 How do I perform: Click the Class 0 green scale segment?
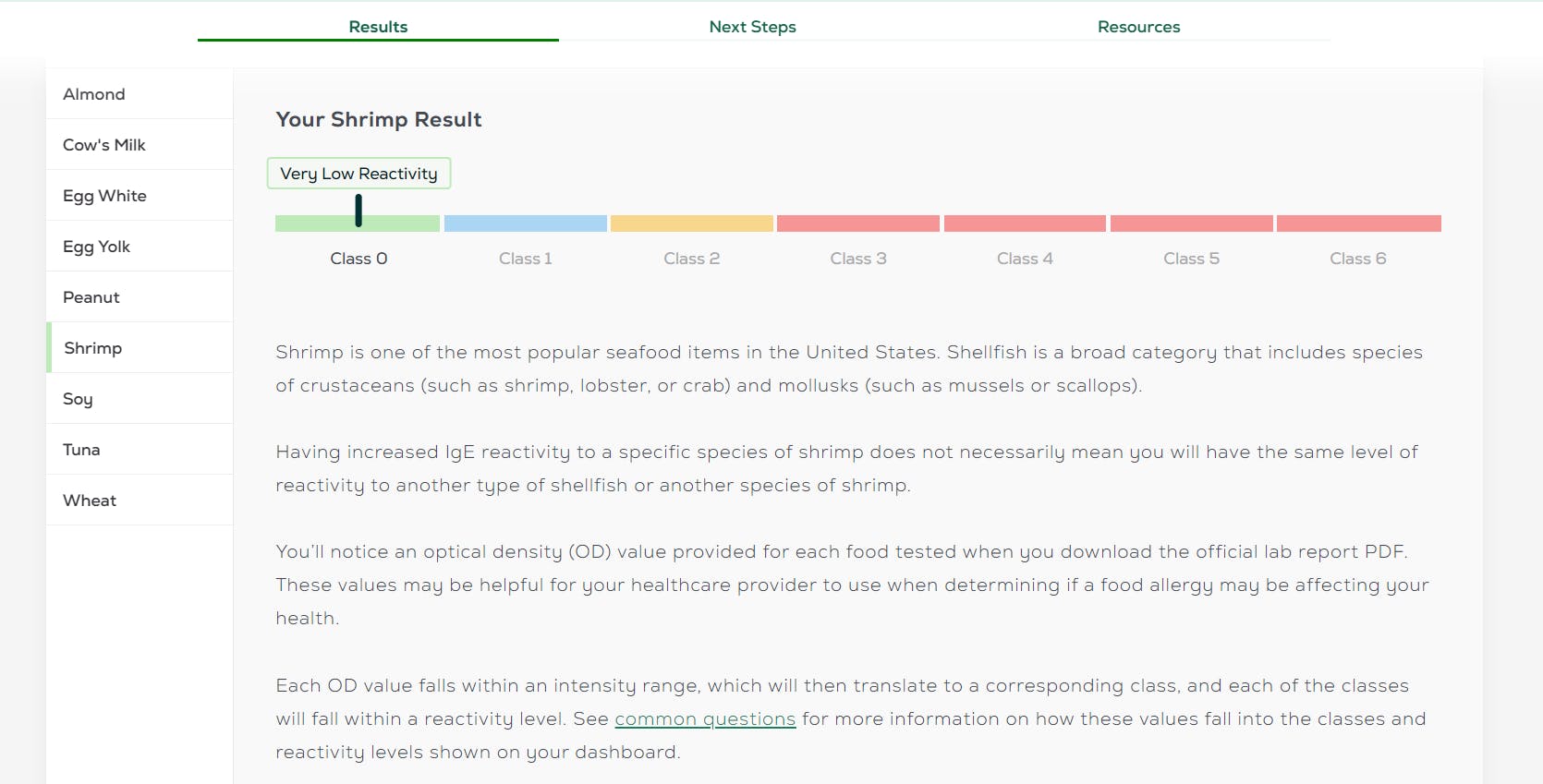[x=357, y=223]
